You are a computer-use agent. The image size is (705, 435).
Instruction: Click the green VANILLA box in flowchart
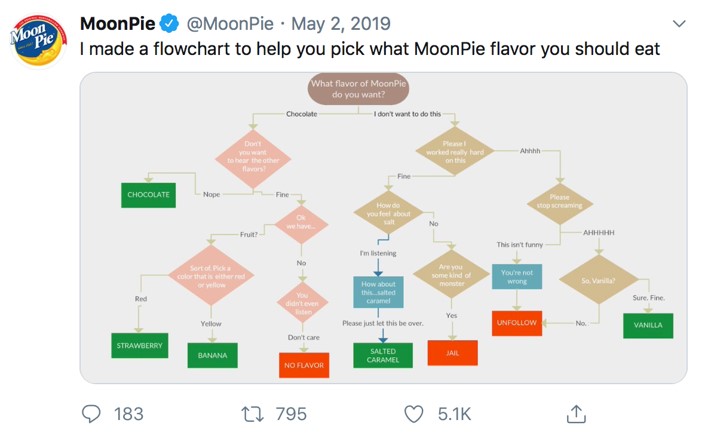click(x=648, y=325)
